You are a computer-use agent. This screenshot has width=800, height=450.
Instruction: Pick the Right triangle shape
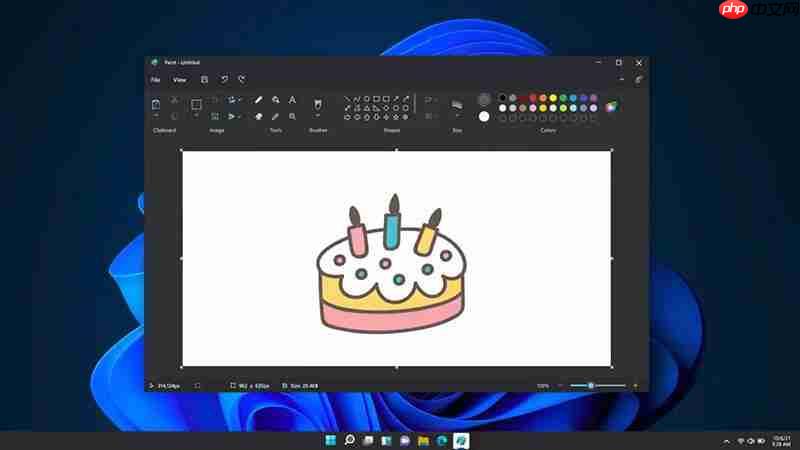[x=377, y=108]
